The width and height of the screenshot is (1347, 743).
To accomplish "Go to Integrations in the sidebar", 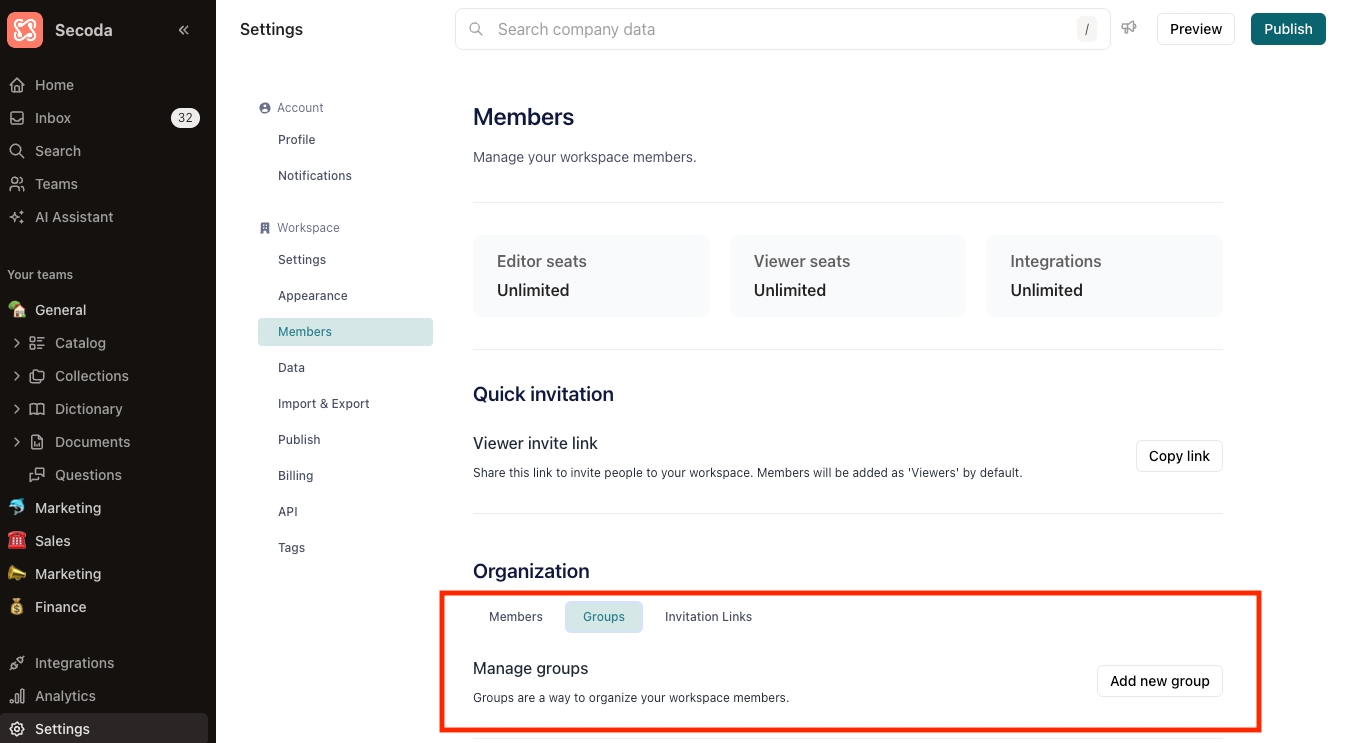I will (x=74, y=663).
